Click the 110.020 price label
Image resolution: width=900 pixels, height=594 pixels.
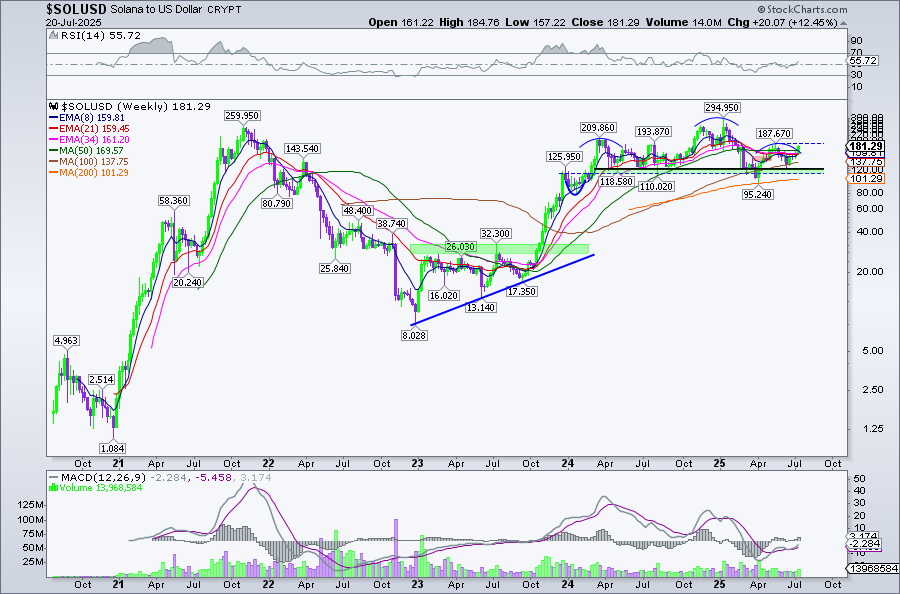point(655,186)
